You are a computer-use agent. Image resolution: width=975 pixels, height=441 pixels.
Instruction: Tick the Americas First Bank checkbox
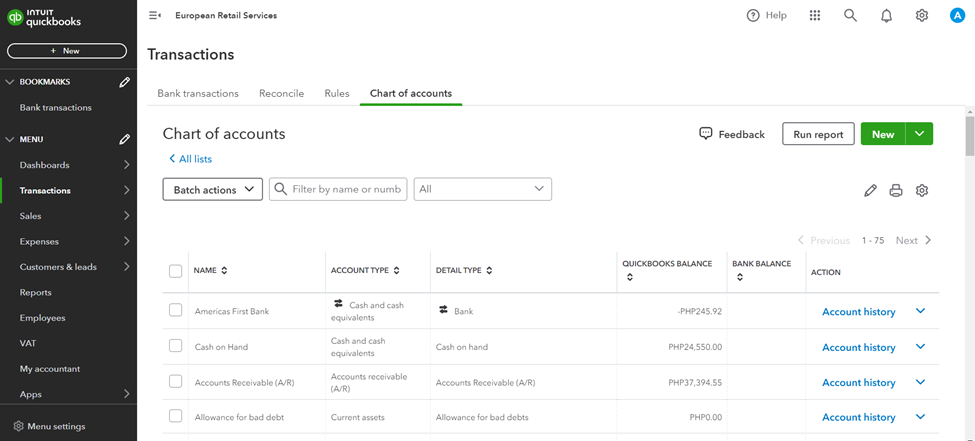click(x=176, y=311)
